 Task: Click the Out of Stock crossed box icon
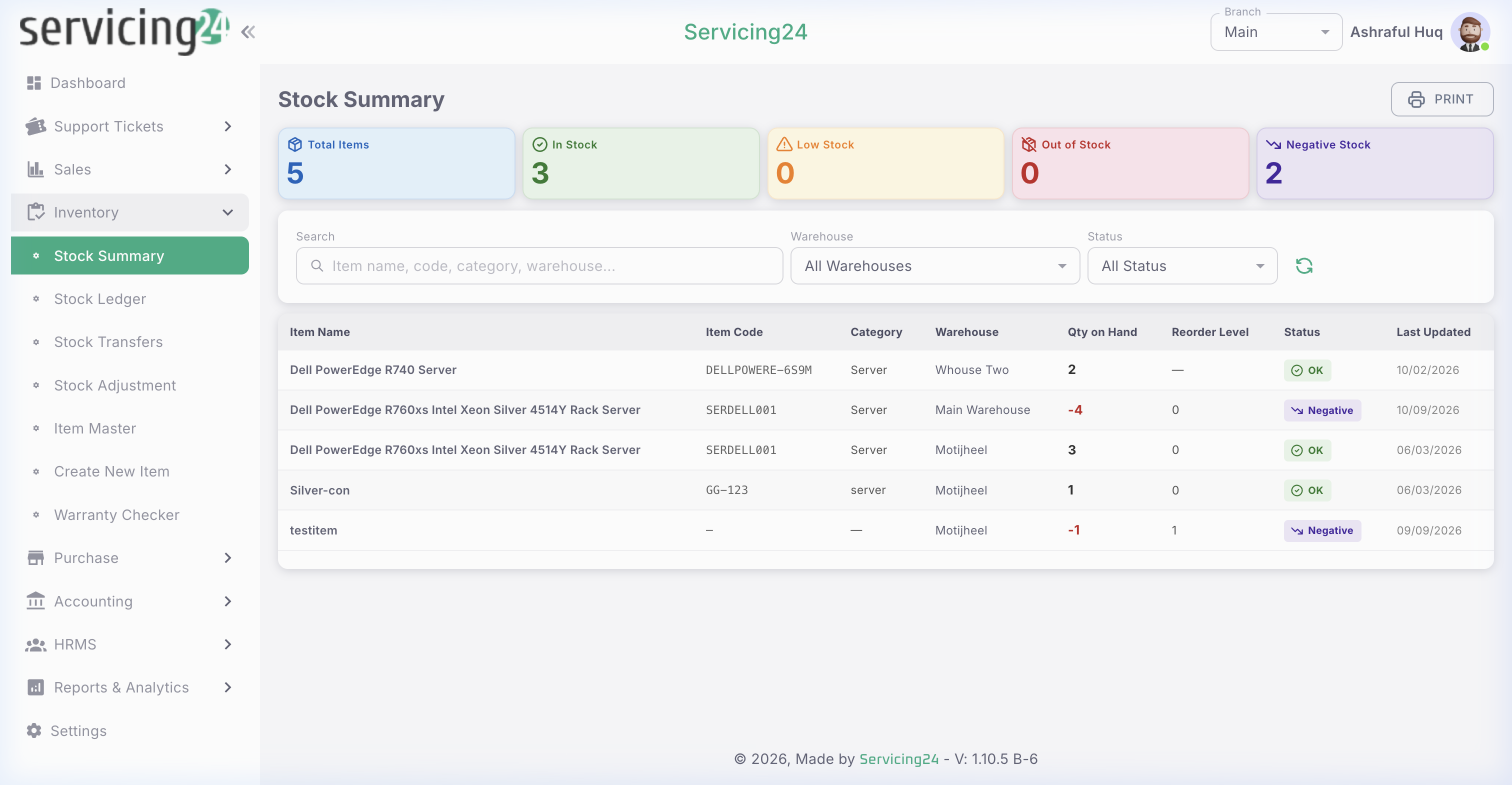click(x=1029, y=144)
